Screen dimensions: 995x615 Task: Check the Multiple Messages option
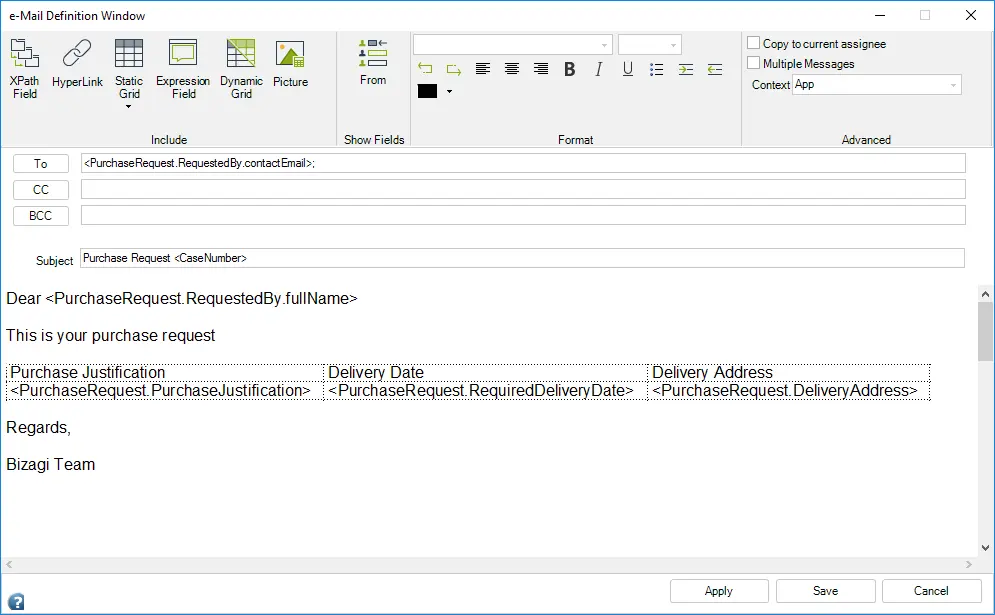[753, 63]
